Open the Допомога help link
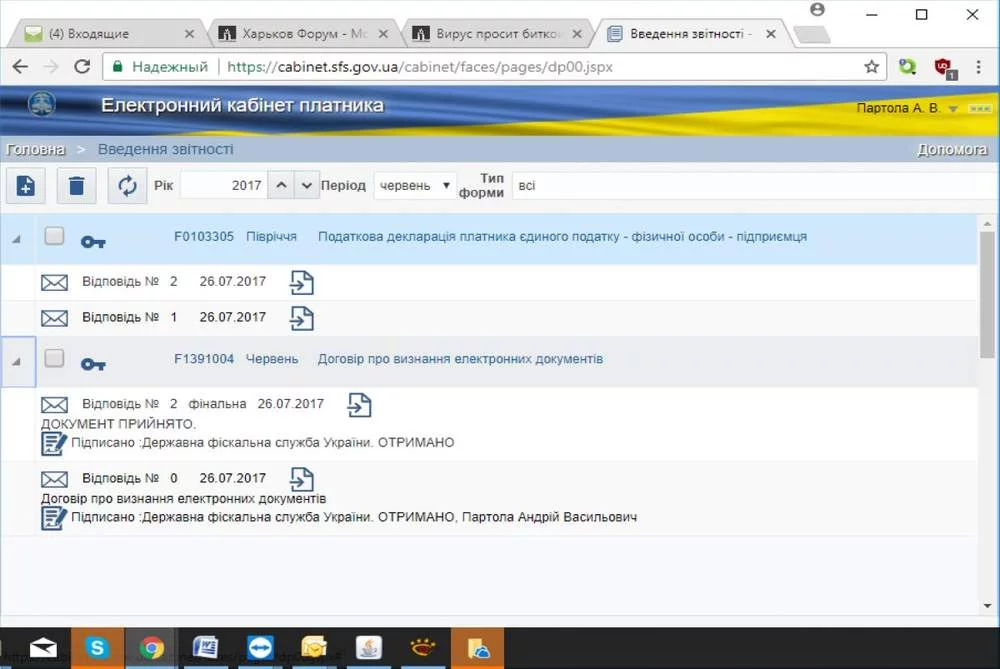 (952, 149)
